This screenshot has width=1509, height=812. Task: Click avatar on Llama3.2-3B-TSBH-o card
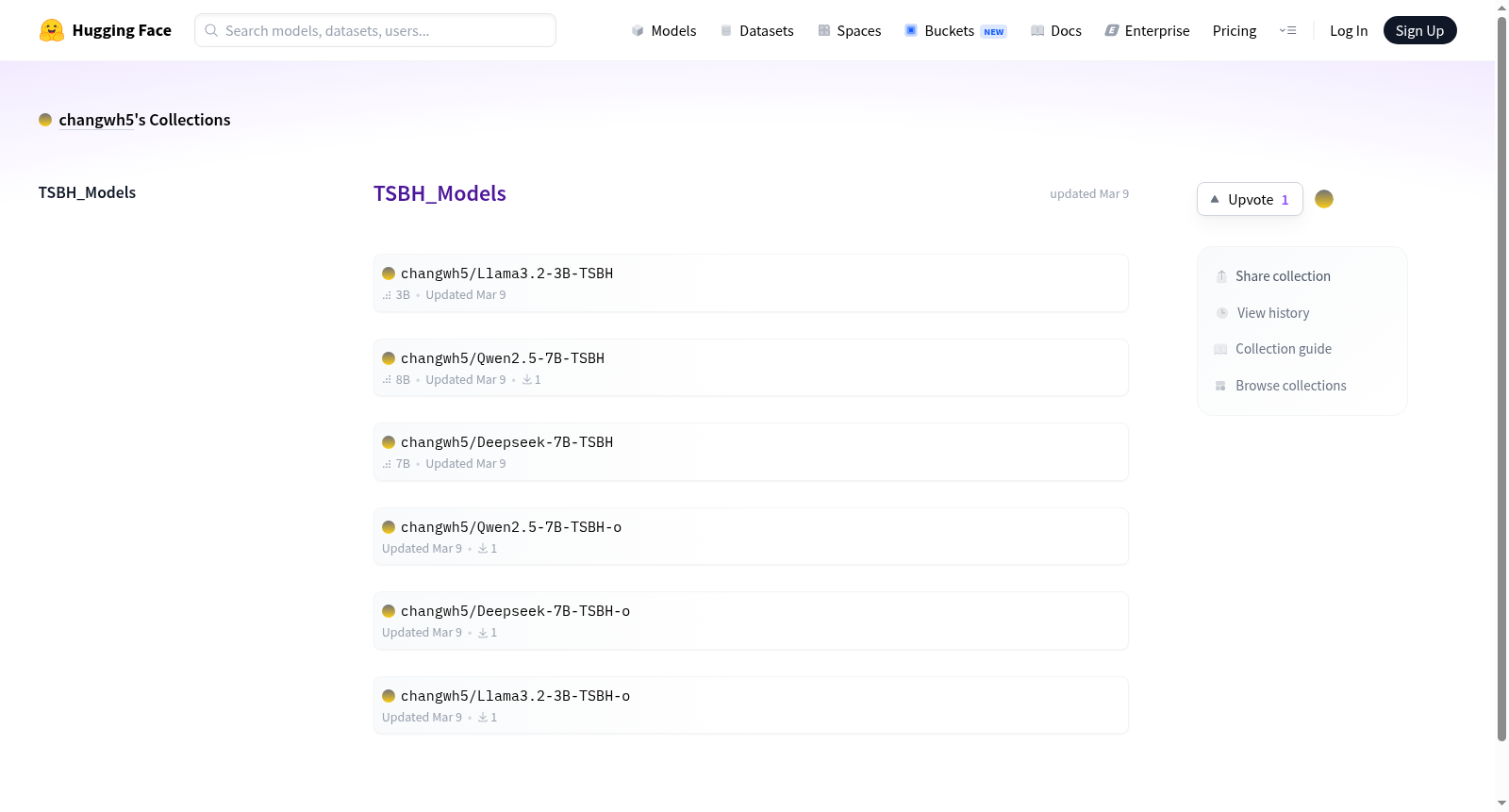(x=389, y=696)
